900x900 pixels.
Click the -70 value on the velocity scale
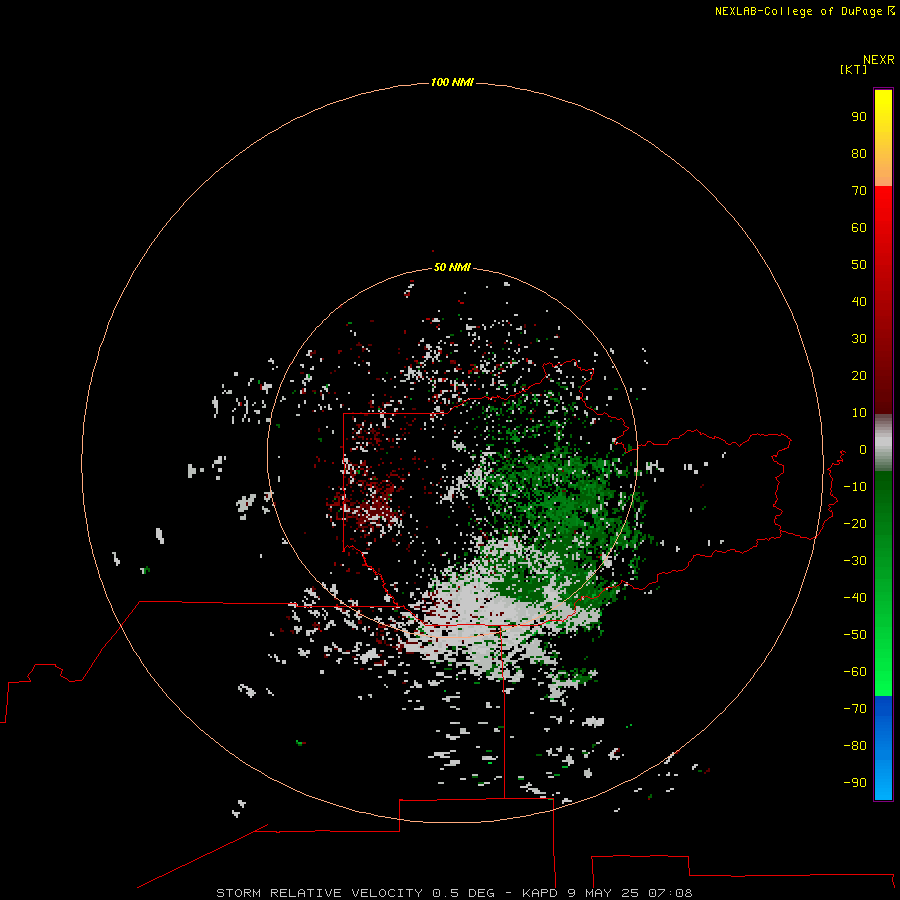pos(855,708)
